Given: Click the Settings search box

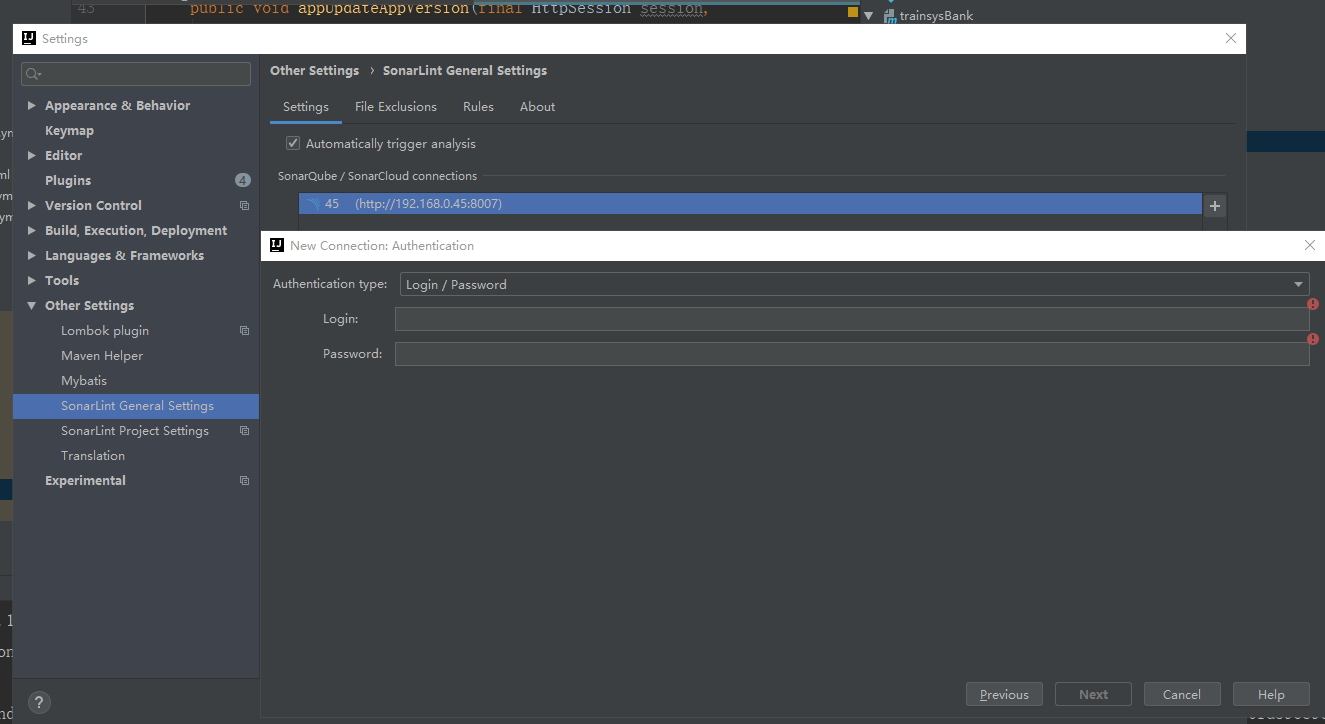Looking at the screenshot, I should click(x=136, y=74).
